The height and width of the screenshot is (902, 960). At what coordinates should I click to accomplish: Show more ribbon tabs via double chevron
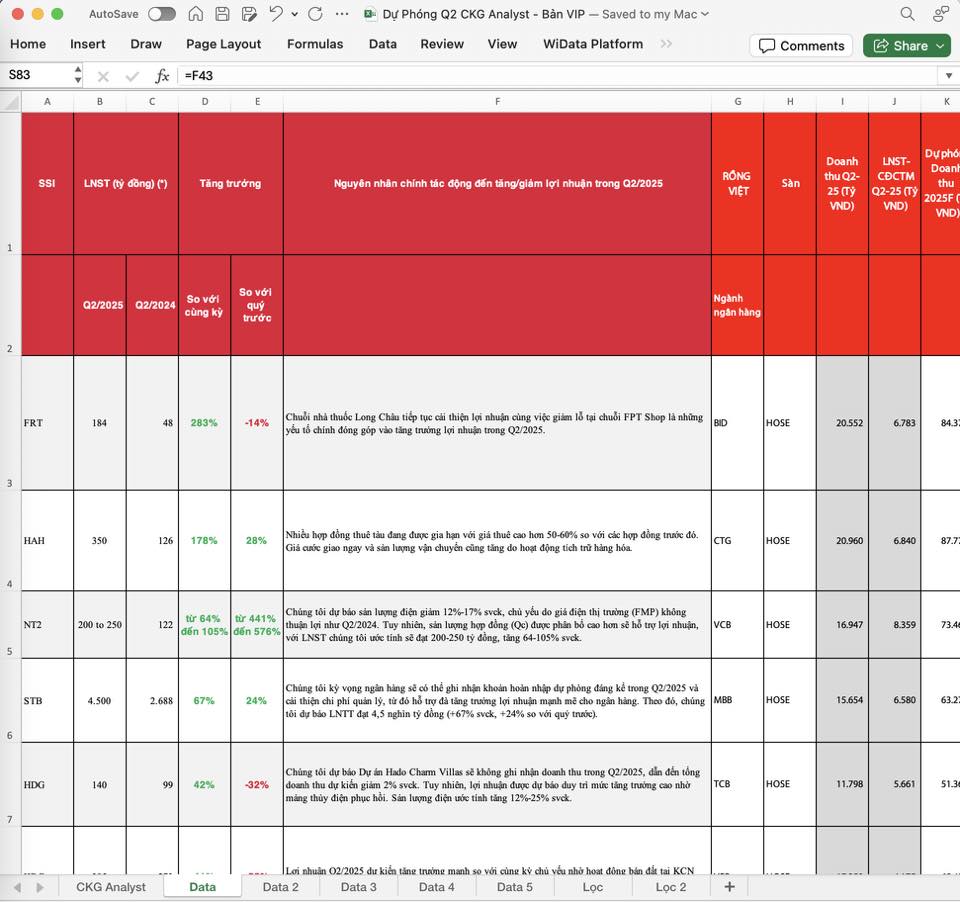pos(667,44)
